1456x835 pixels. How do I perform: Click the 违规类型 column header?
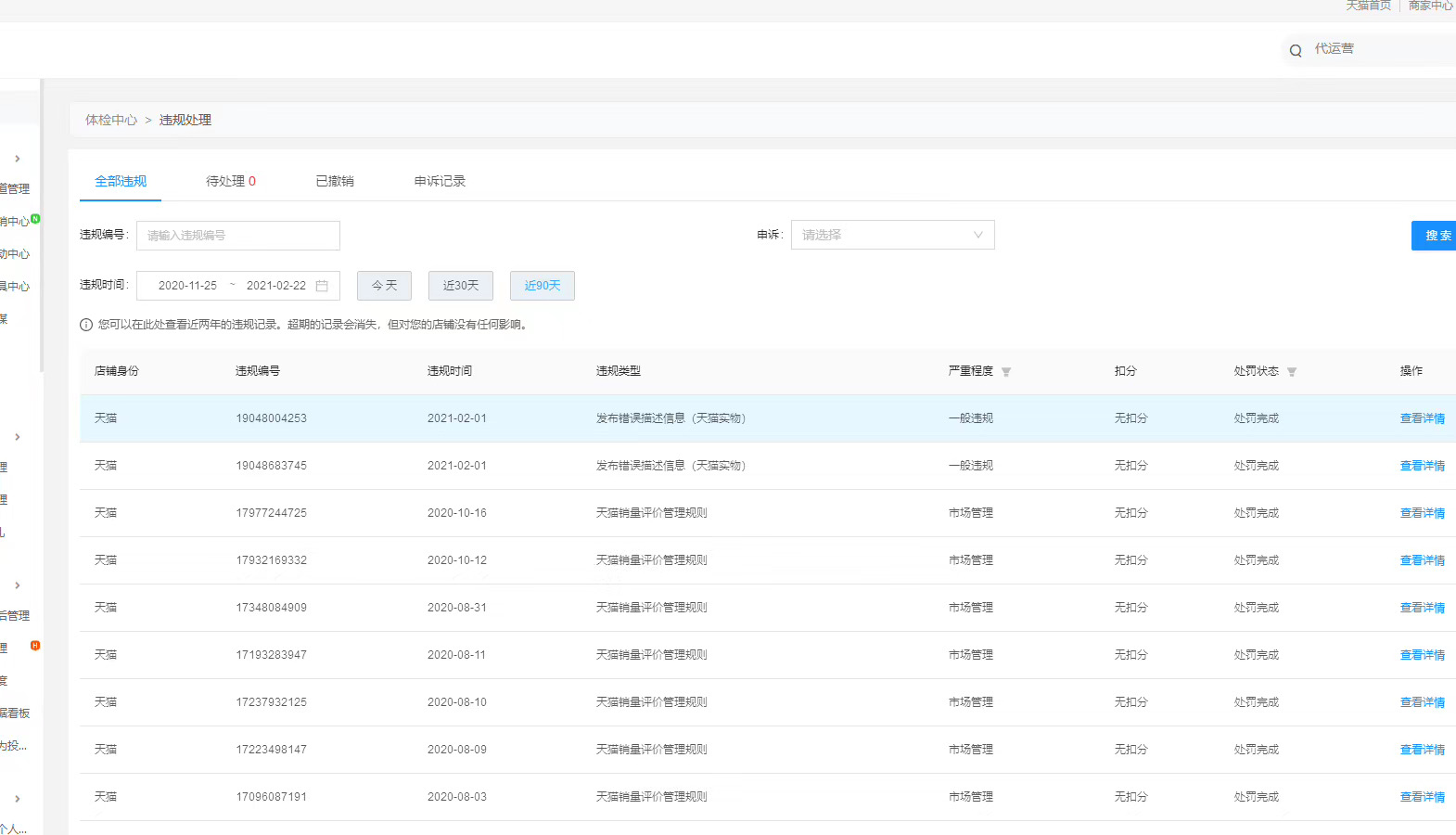click(619, 371)
